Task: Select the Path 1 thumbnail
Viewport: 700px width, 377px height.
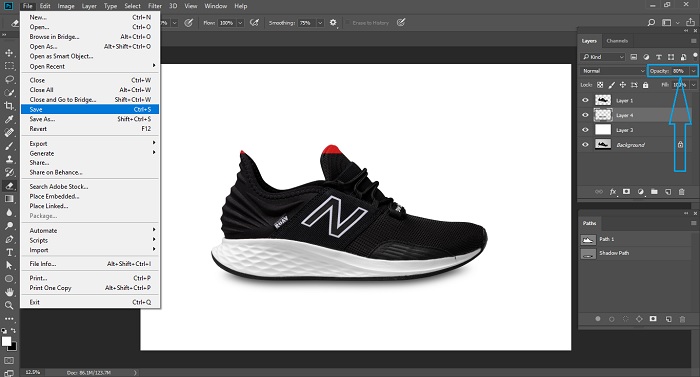Action: (x=588, y=240)
